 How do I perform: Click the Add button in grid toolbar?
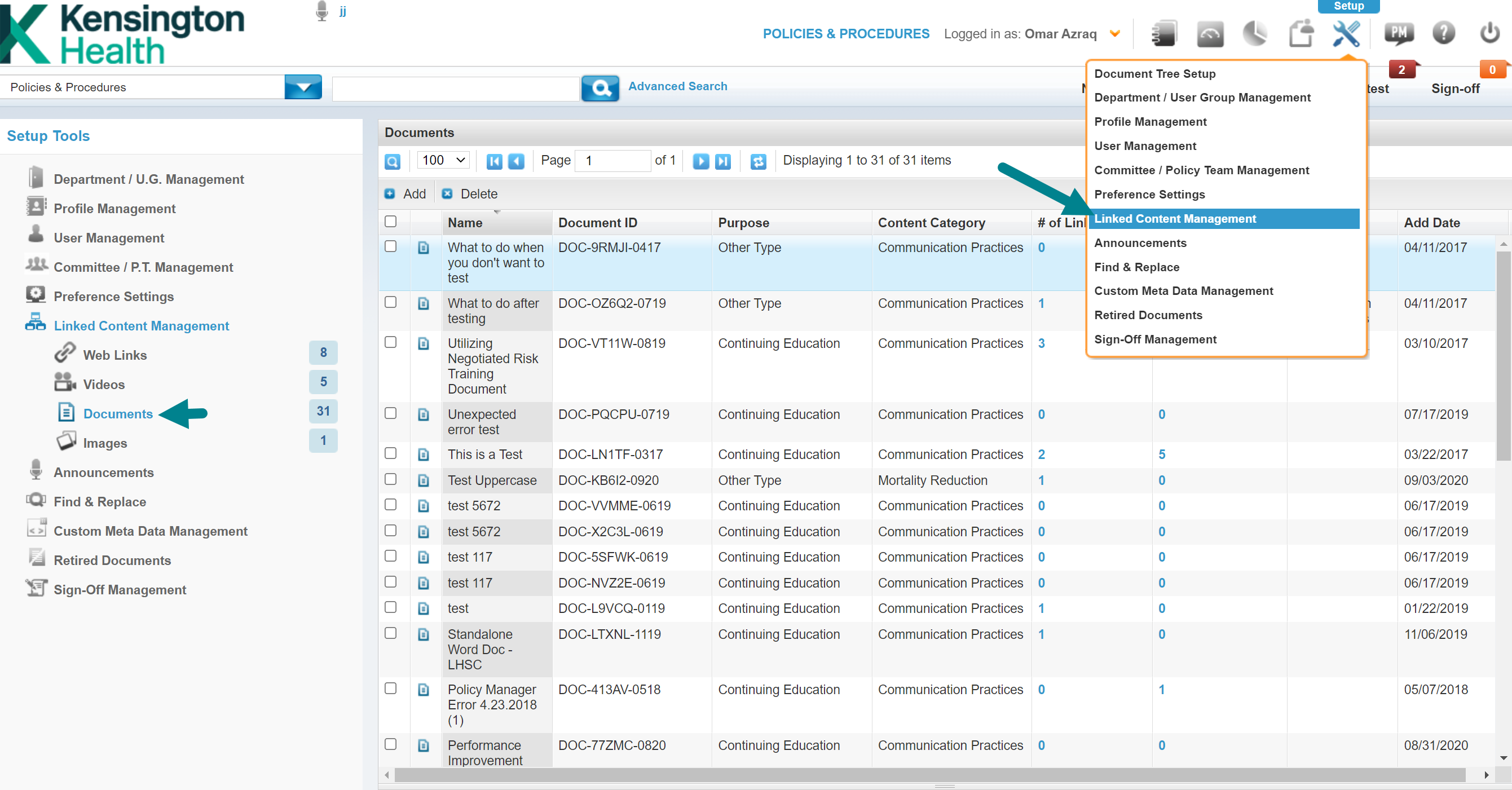pos(405,195)
